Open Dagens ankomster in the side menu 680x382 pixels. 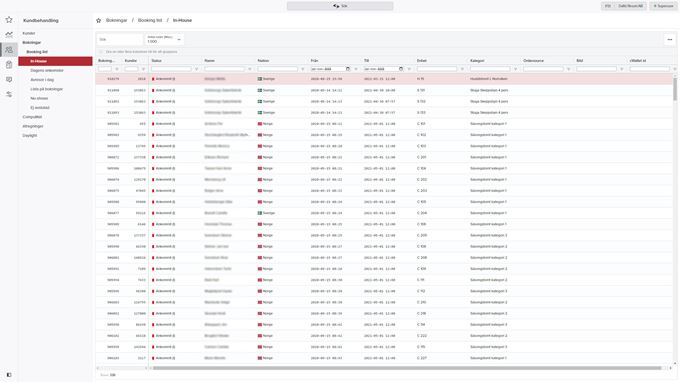click(x=47, y=70)
